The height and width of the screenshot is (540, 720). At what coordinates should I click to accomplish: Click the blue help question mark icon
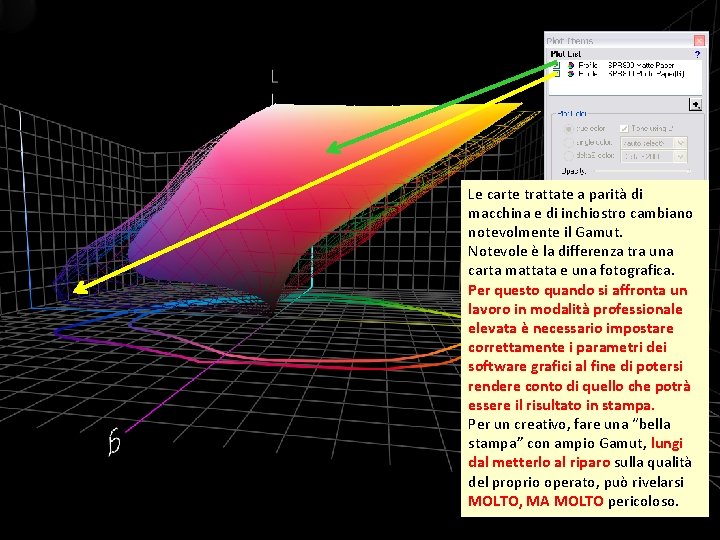coord(698,54)
